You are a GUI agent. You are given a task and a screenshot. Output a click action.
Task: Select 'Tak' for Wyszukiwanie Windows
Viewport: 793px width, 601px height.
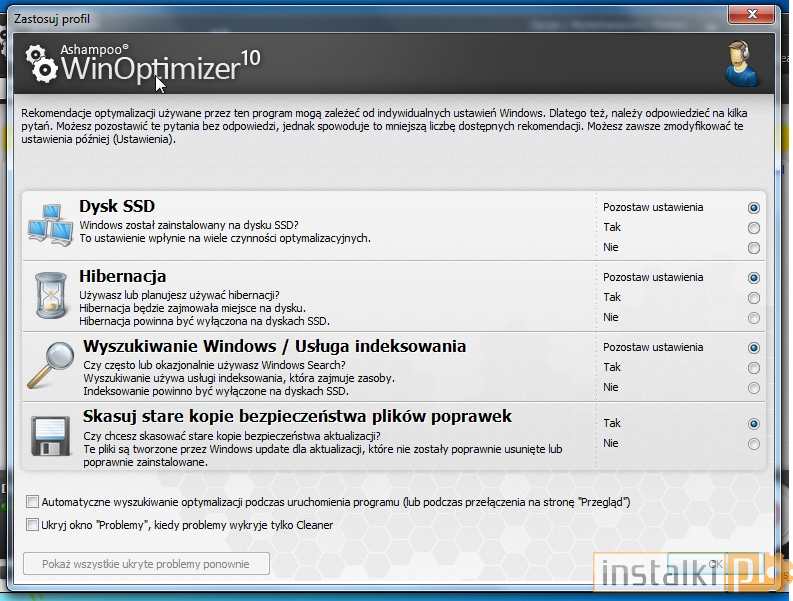point(754,368)
